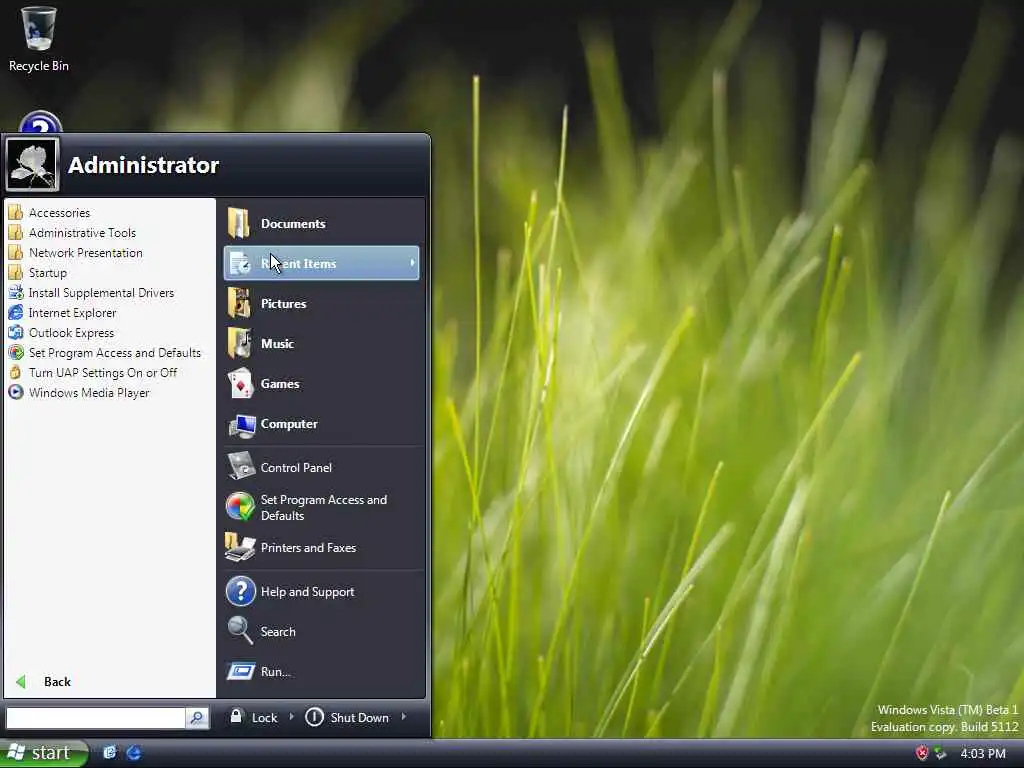Viewport: 1024px width, 768px height.
Task: Open the partially hidden help desktop icon
Action: [40, 121]
